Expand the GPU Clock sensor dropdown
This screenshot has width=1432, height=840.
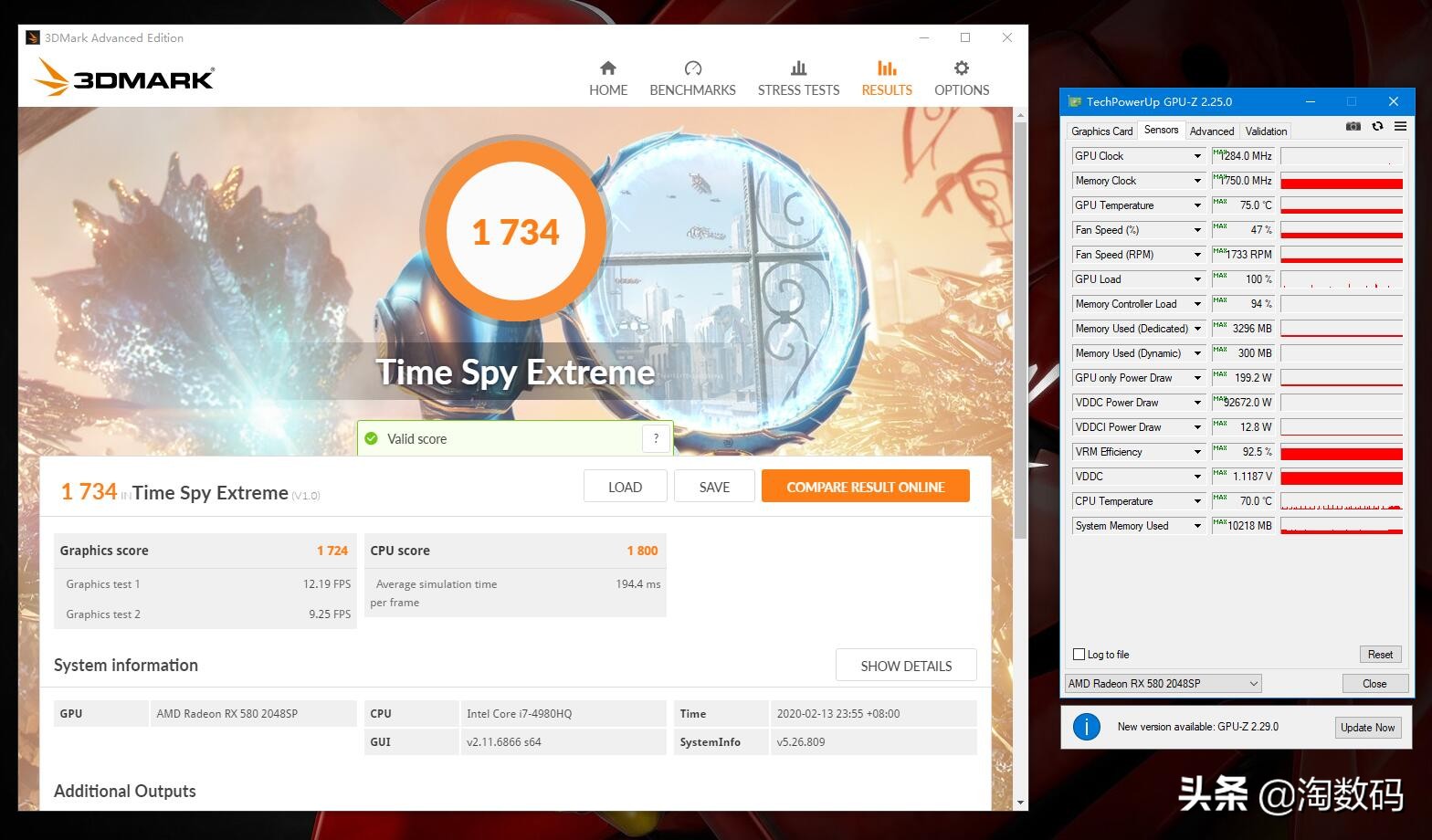point(1197,156)
